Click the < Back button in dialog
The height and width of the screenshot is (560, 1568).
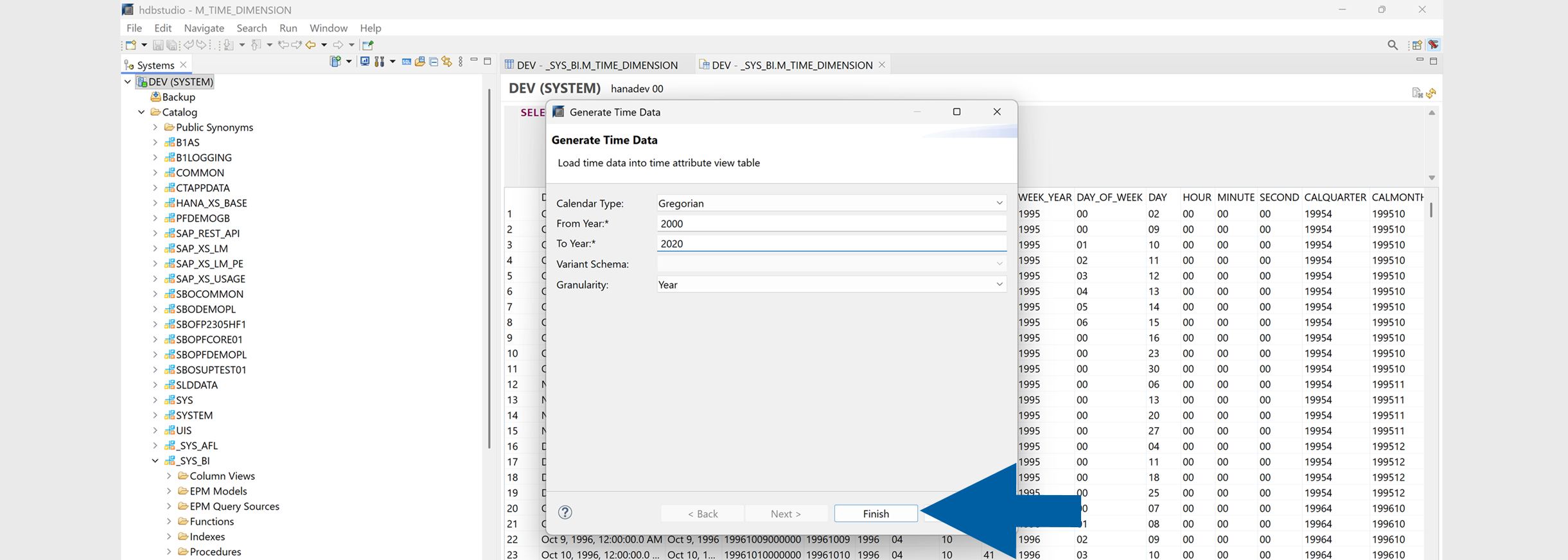[x=702, y=514]
